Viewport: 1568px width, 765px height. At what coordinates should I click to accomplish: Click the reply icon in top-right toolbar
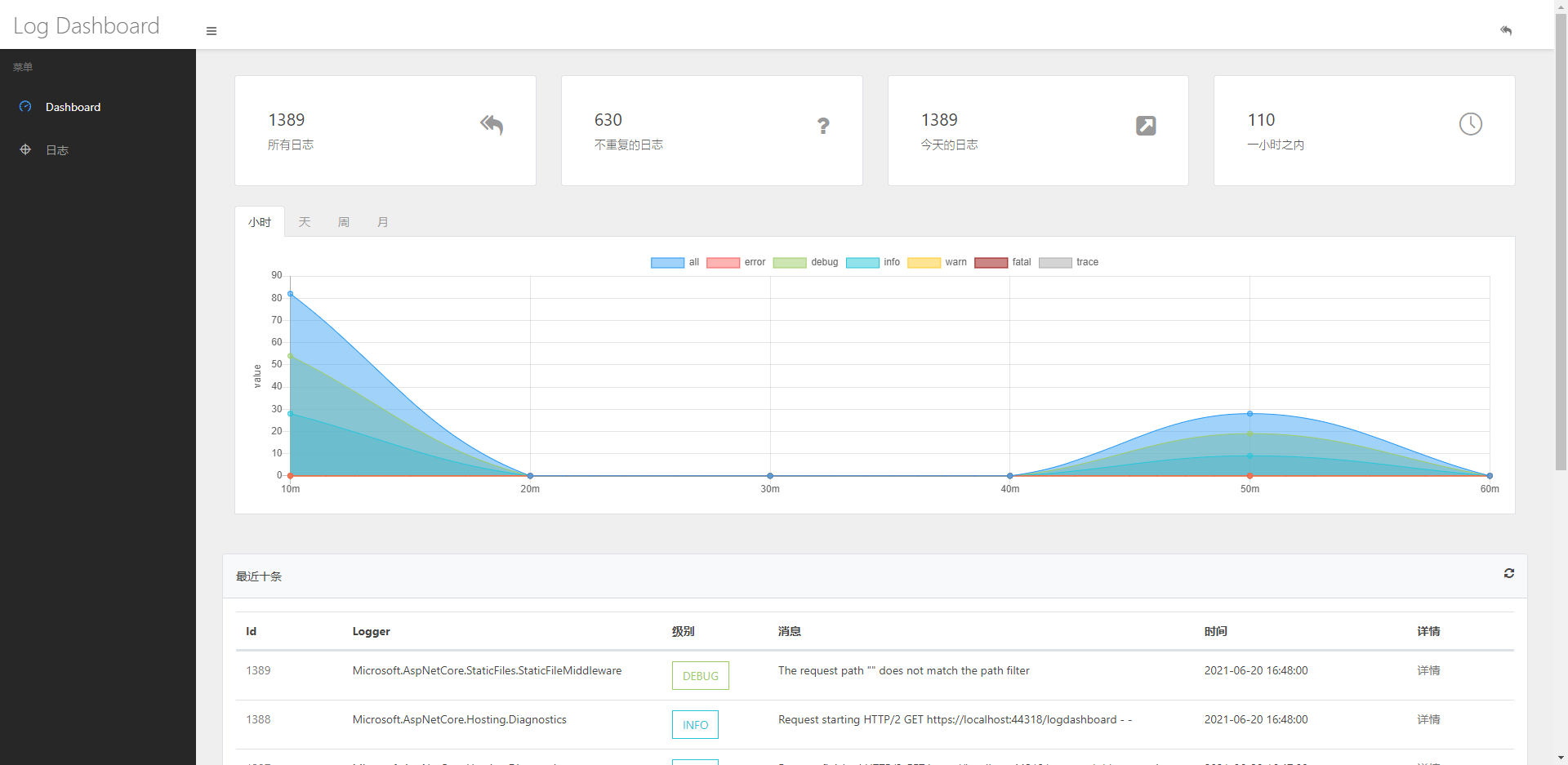click(x=1507, y=31)
